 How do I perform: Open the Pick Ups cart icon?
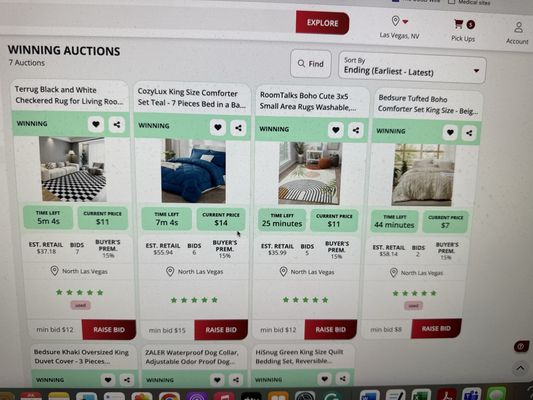(x=459, y=23)
